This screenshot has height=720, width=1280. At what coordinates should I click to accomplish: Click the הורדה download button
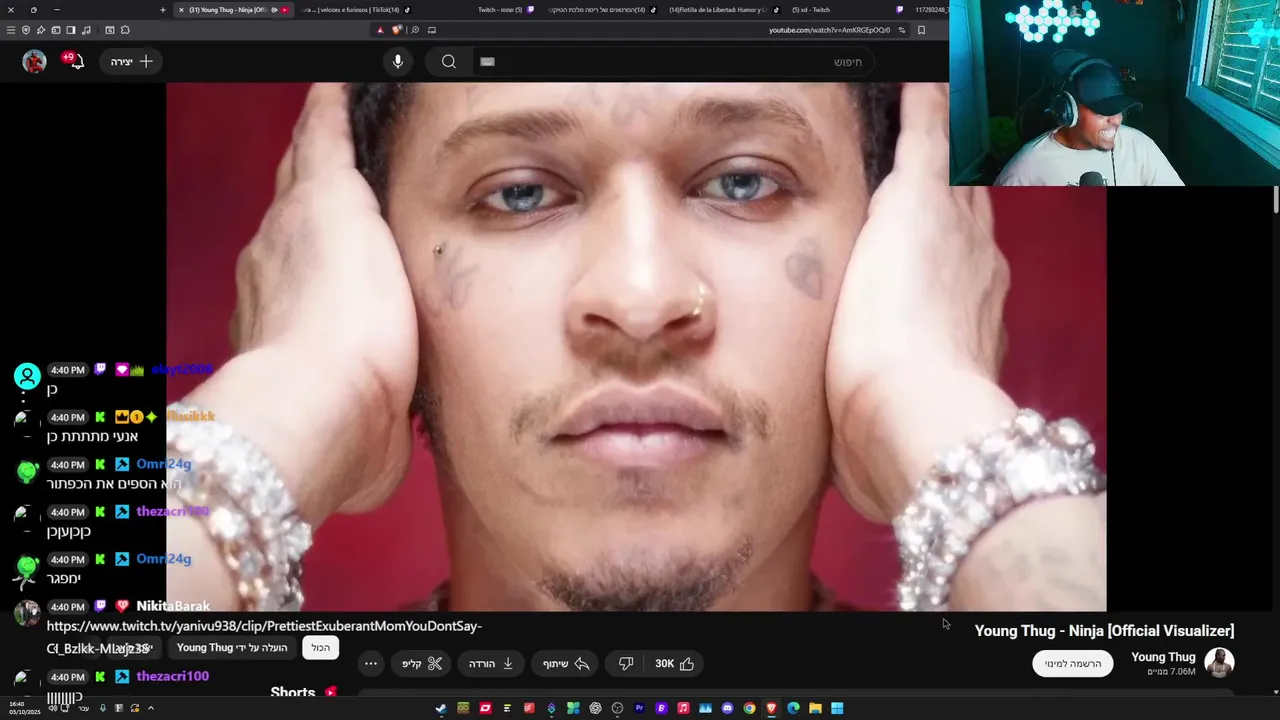(492, 664)
